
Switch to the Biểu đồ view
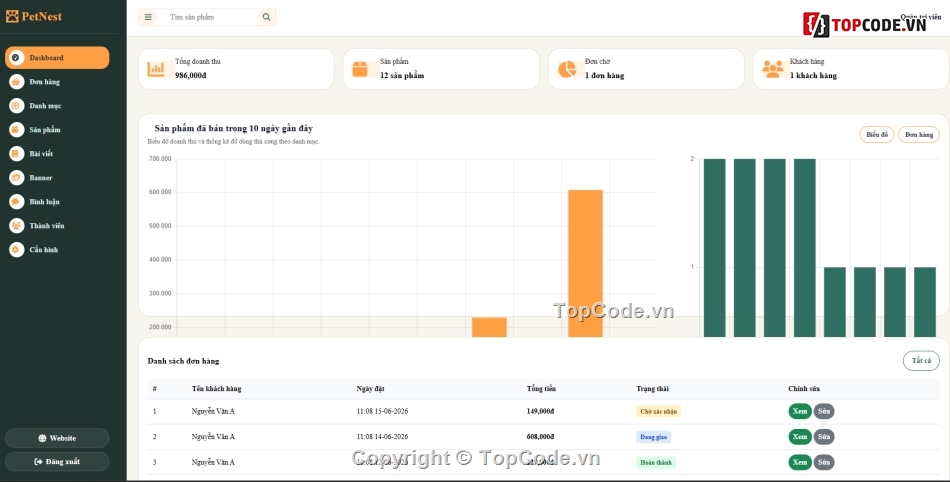pos(877,134)
